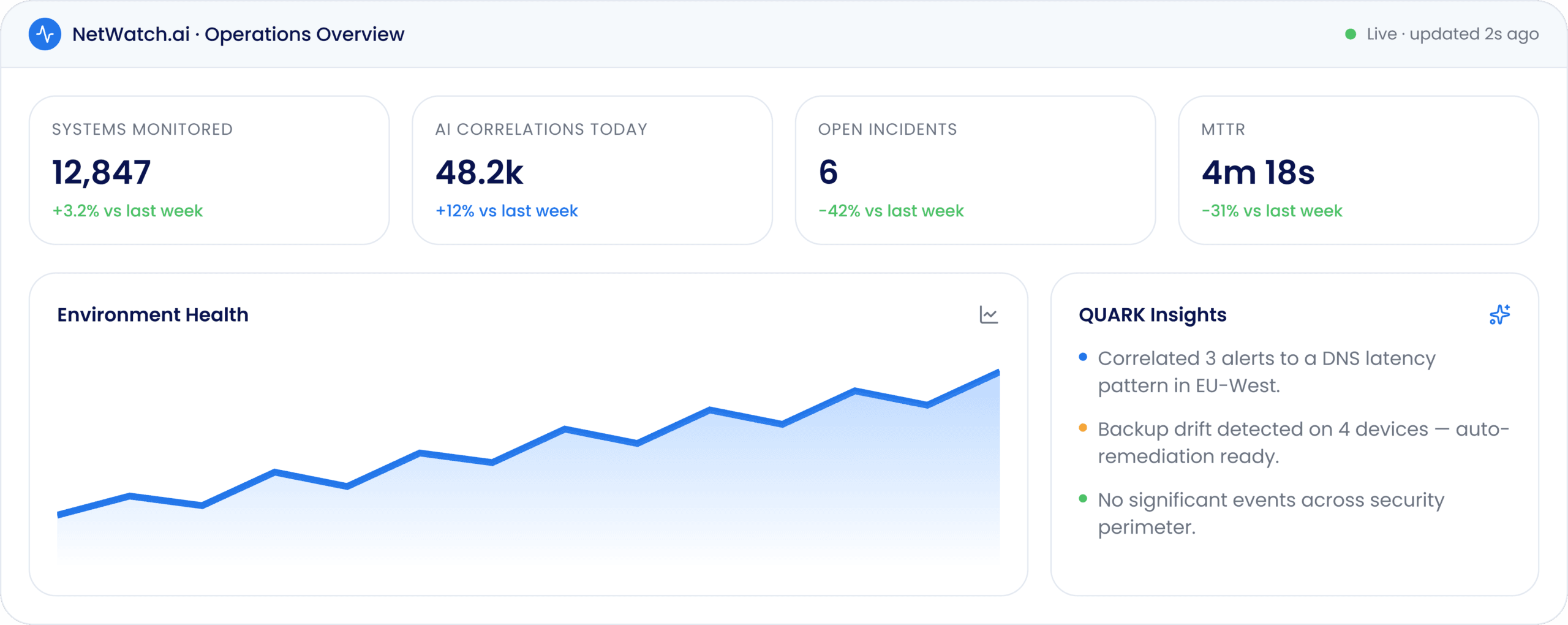Image resolution: width=1568 pixels, height=625 pixels.
Task: Open the AI Correlations Today card
Action: click(592, 170)
